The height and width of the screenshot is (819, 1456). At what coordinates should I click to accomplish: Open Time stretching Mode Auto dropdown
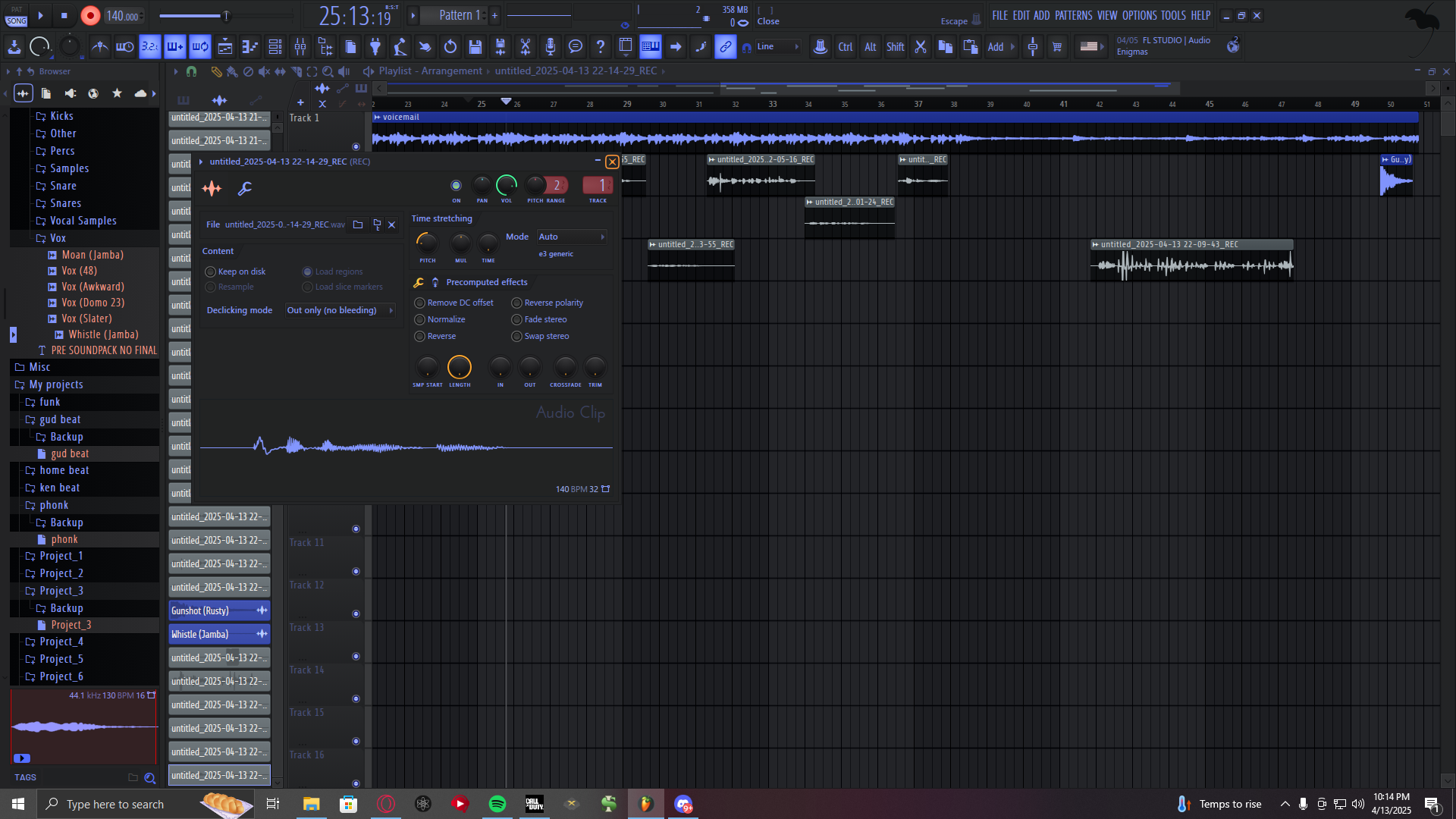571,237
